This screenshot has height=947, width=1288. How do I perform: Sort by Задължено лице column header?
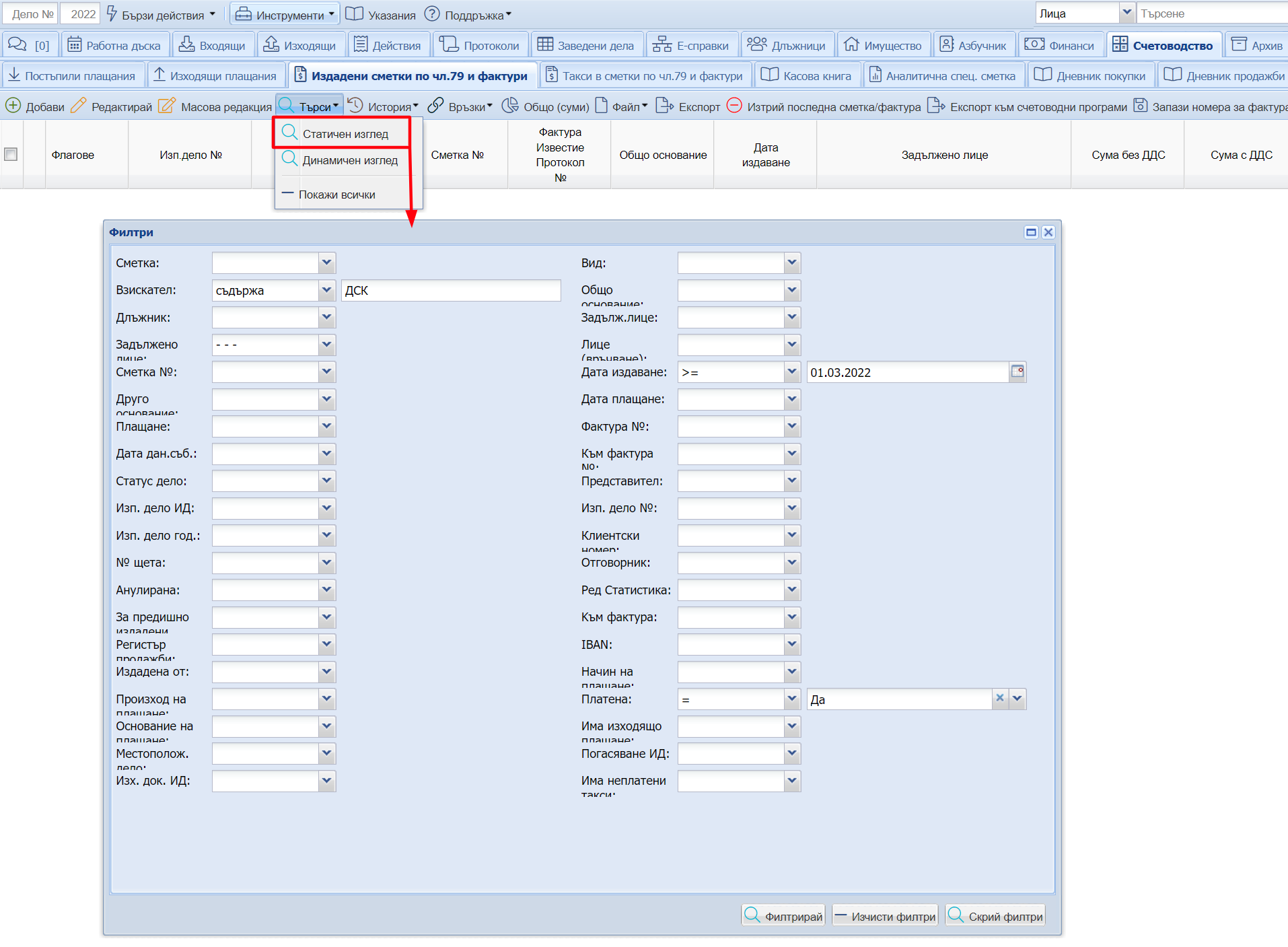[x=944, y=155]
